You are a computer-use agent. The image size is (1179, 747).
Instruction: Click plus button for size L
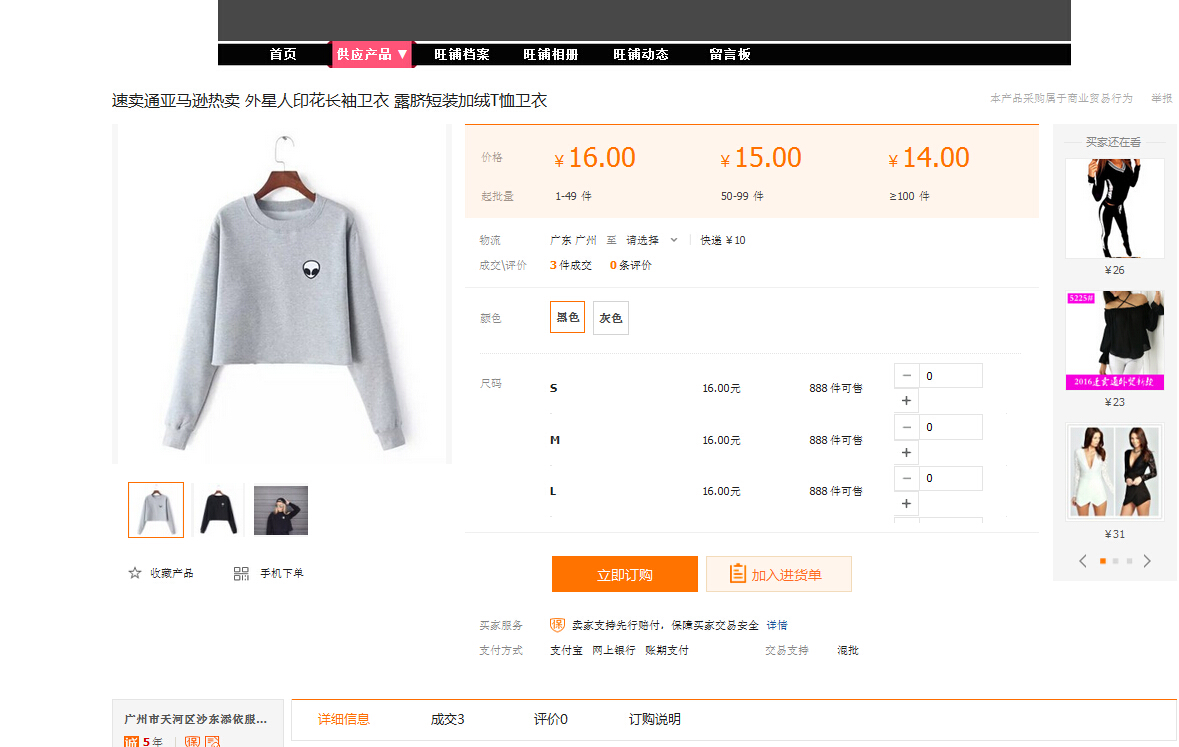[906, 504]
